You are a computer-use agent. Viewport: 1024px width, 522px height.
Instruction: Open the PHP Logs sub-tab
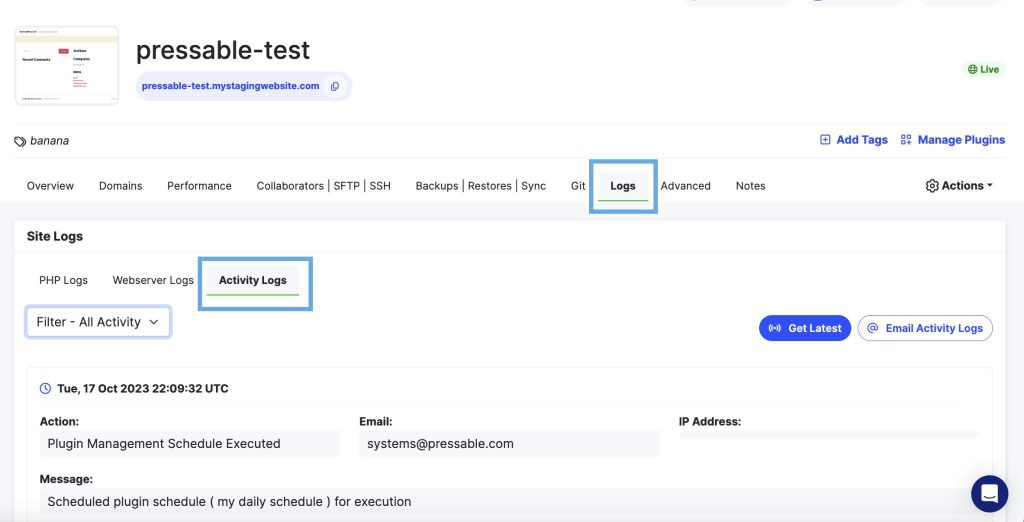coord(63,280)
